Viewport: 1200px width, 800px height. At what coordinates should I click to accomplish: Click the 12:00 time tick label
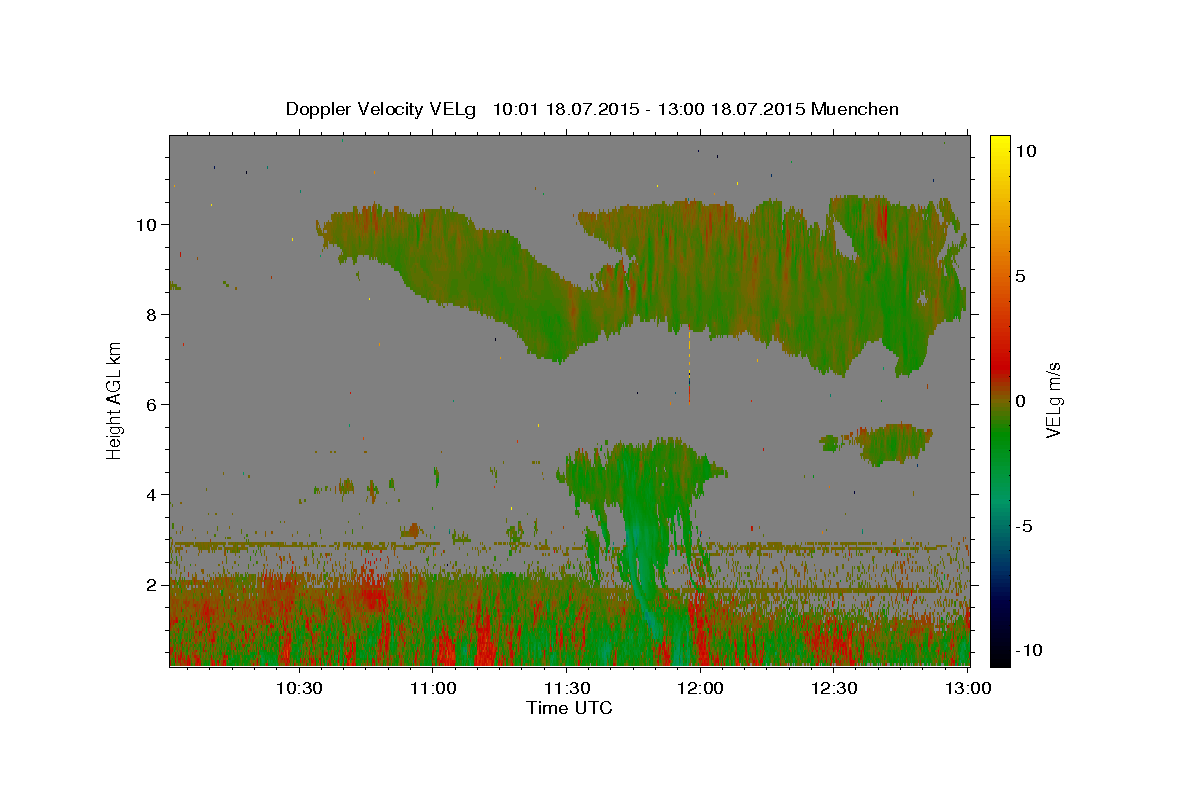700,688
